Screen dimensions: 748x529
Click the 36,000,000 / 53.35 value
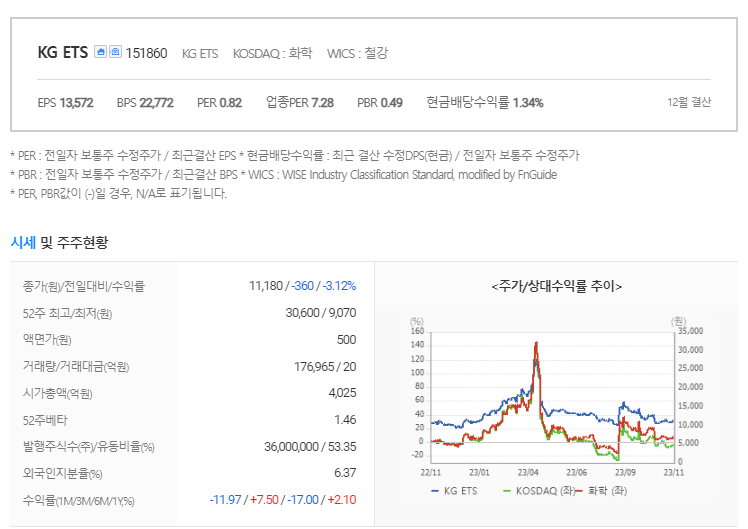[310, 446]
